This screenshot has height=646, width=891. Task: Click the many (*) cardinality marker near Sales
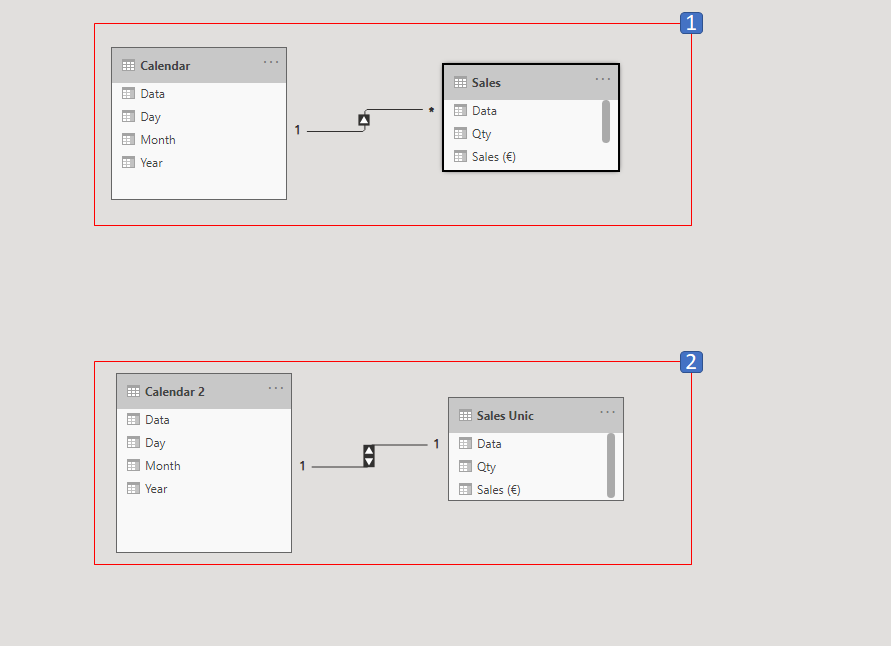click(x=431, y=111)
